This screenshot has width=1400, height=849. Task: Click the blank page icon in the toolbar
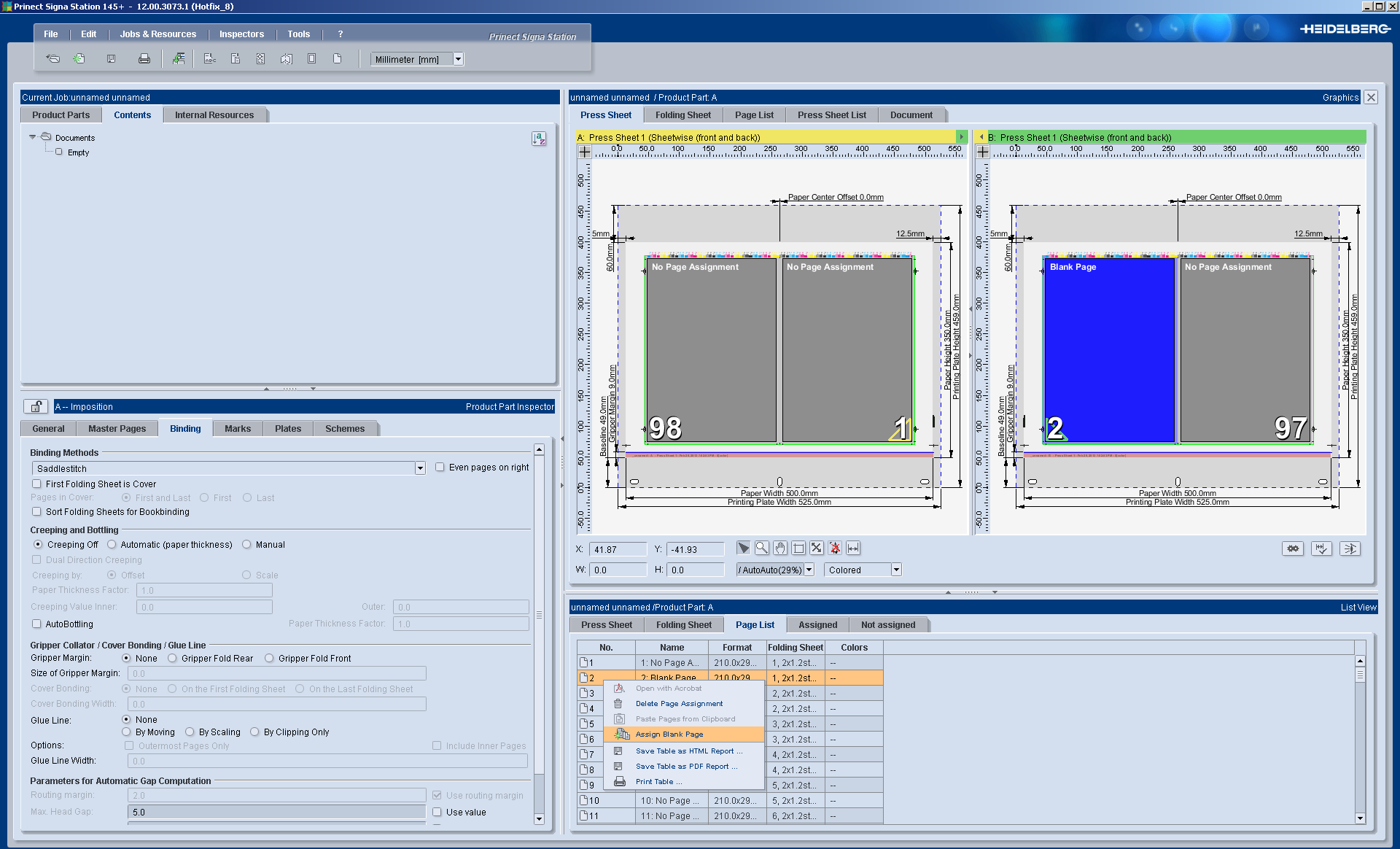pyautogui.click(x=337, y=59)
